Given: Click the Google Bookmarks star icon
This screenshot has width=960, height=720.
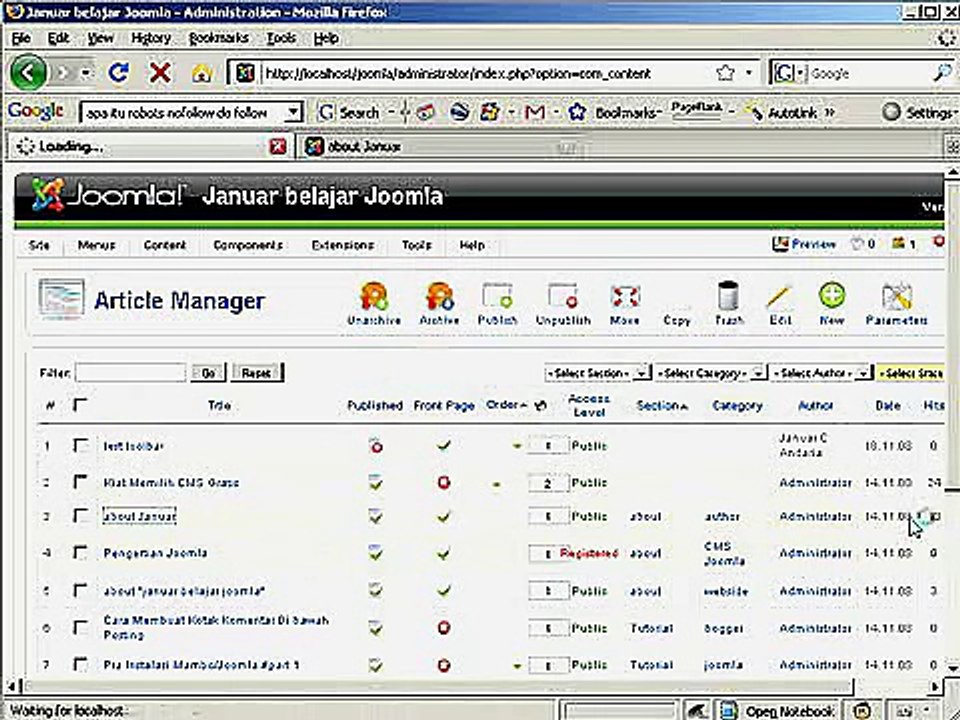Looking at the screenshot, I should point(577,113).
